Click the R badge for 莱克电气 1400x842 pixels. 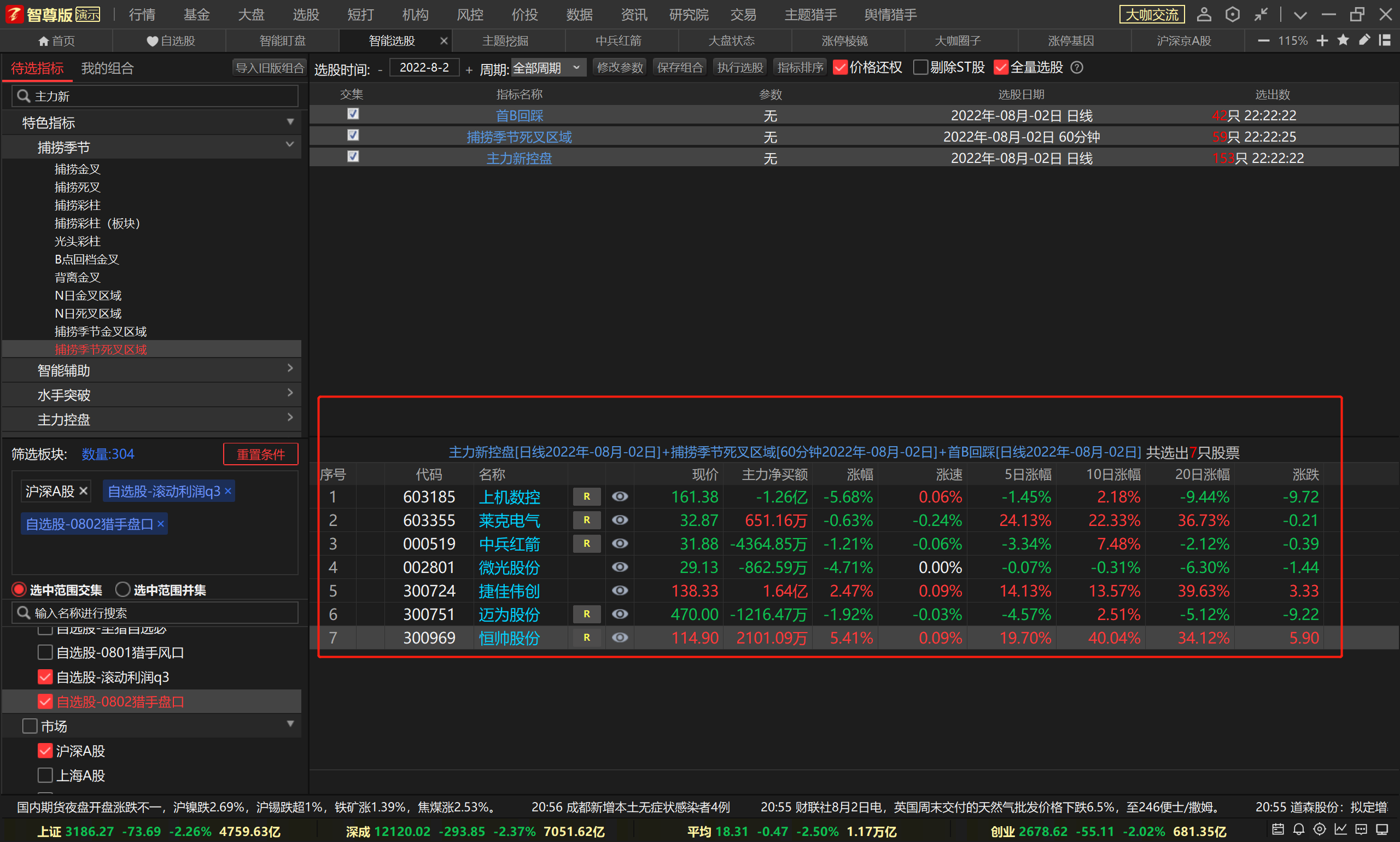click(x=586, y=520)
